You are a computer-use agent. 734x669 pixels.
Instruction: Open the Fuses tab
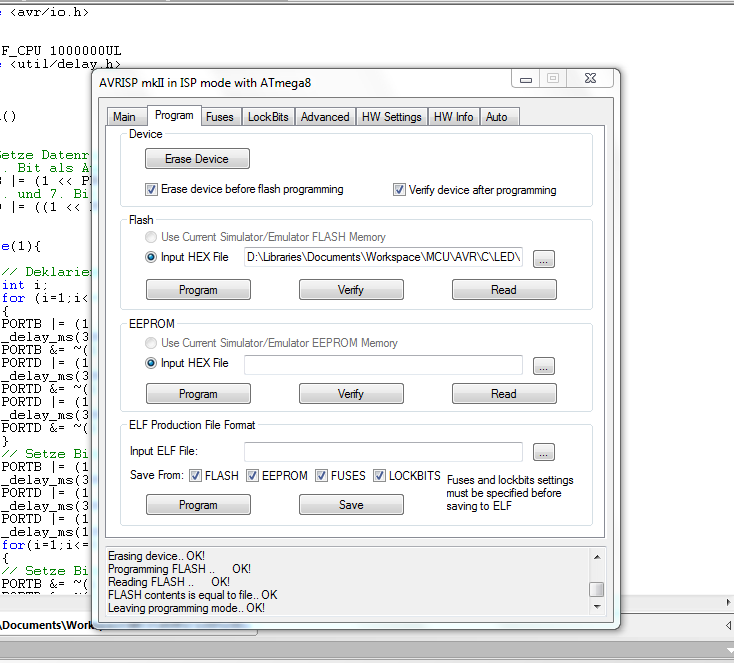point(220,117)
